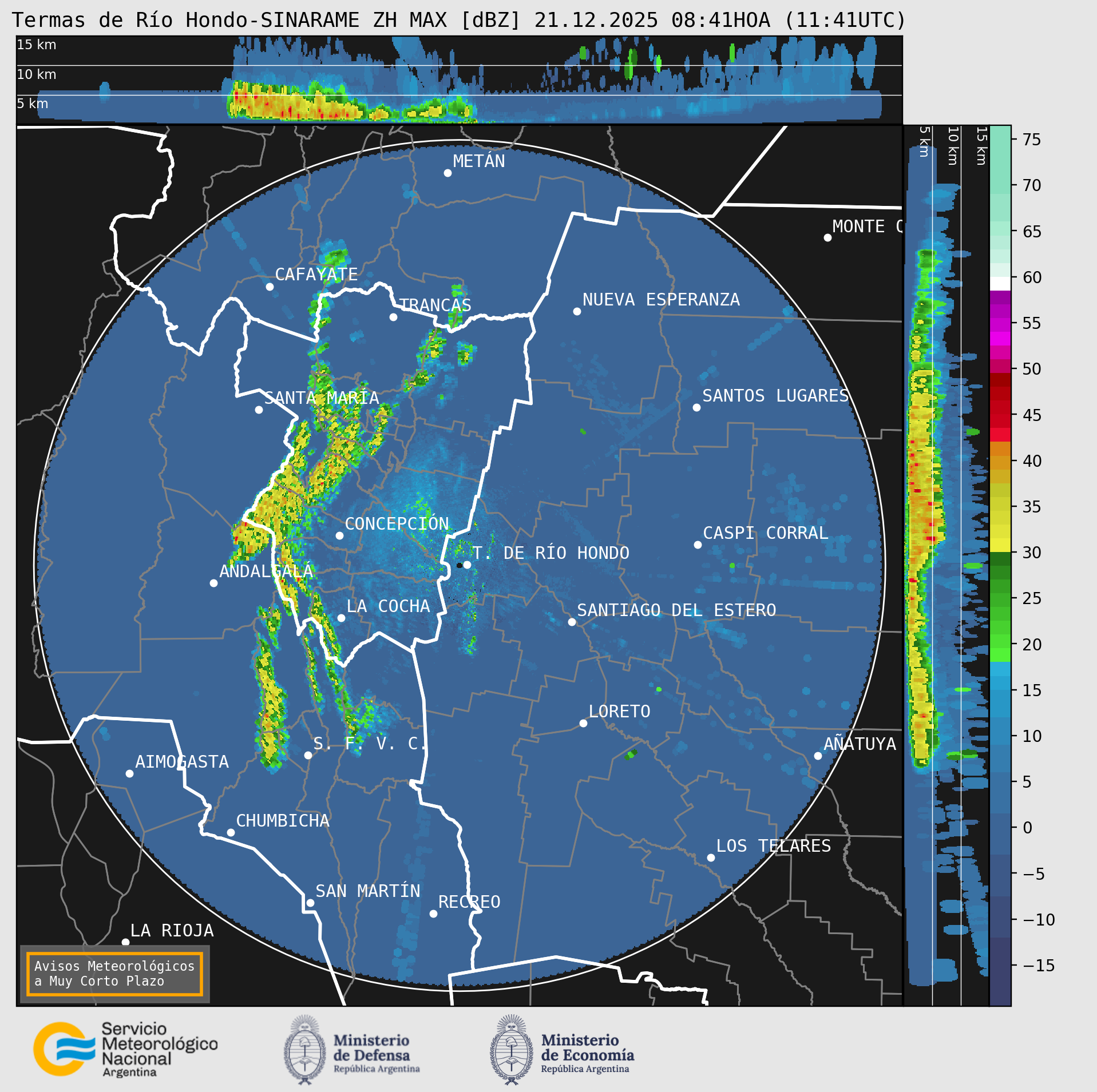1097x1092 pixels.
Task: Click the 'SANTIAGO DEL ESTERO' map label
Action: [676, 610]
